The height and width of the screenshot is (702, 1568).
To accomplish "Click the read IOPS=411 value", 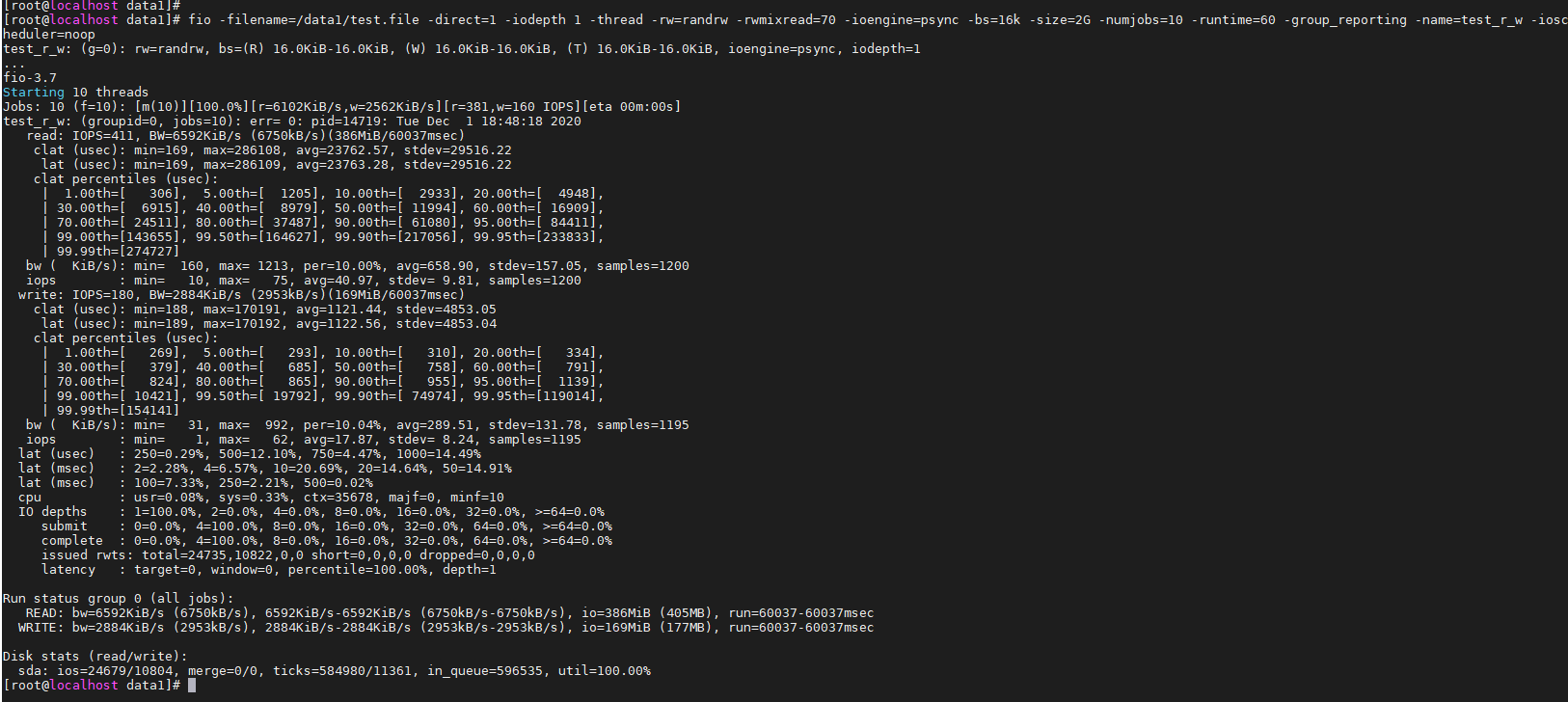I will pos(106,136).
